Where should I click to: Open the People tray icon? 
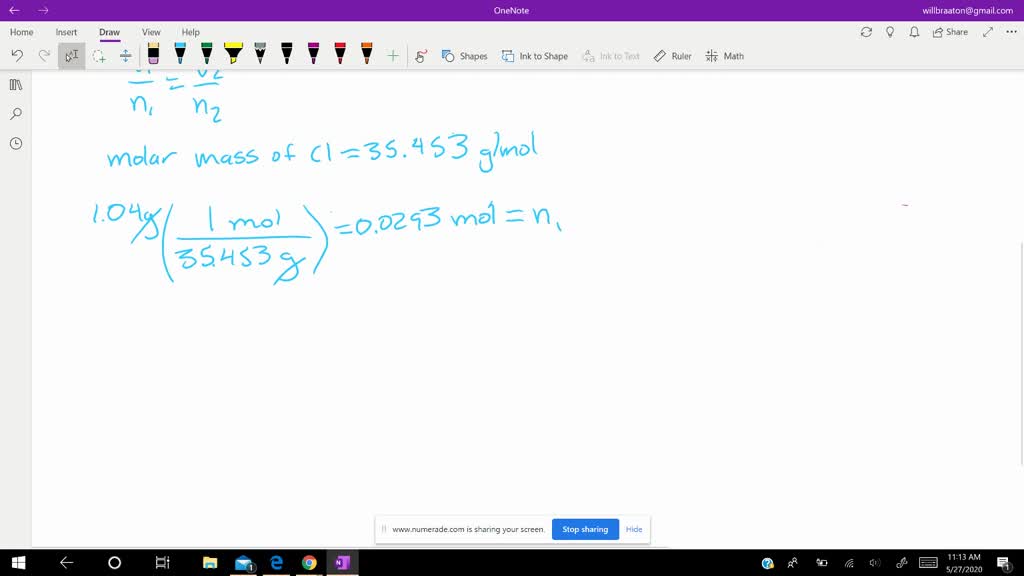pos(793,562)
